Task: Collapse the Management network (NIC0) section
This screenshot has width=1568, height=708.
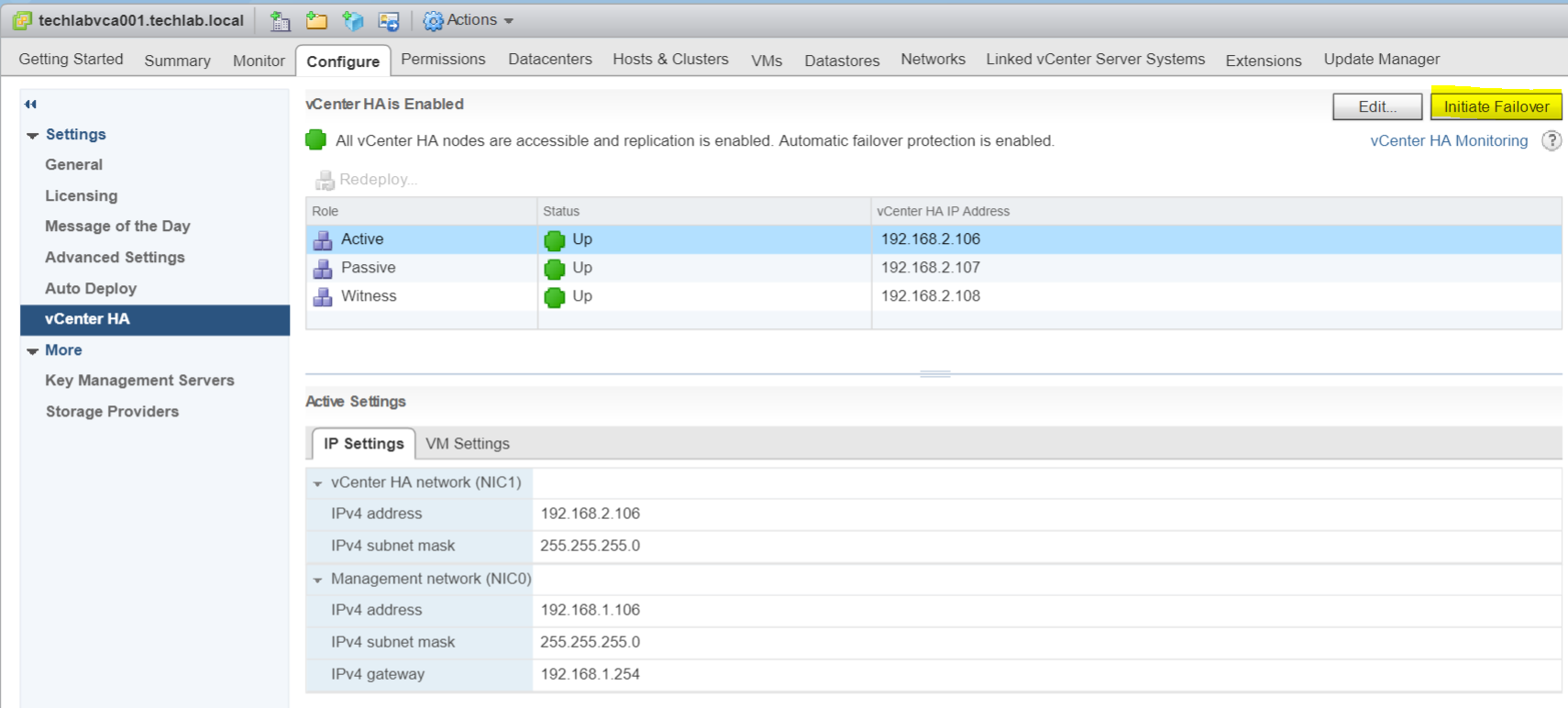Action: (317, 580)
